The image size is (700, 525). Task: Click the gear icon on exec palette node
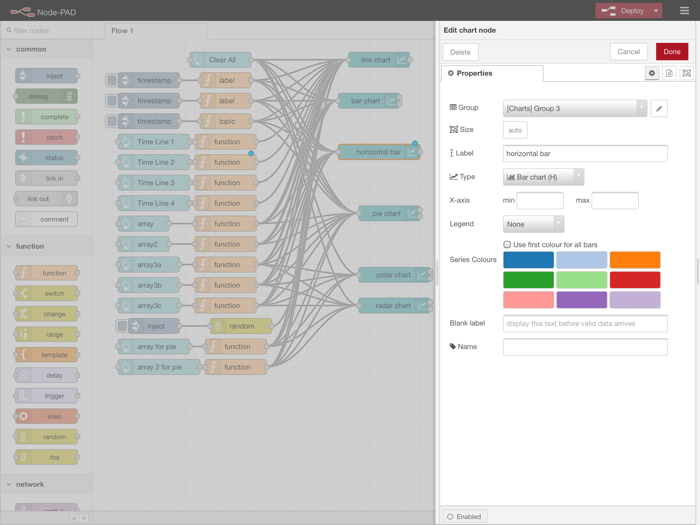(23, 416)
